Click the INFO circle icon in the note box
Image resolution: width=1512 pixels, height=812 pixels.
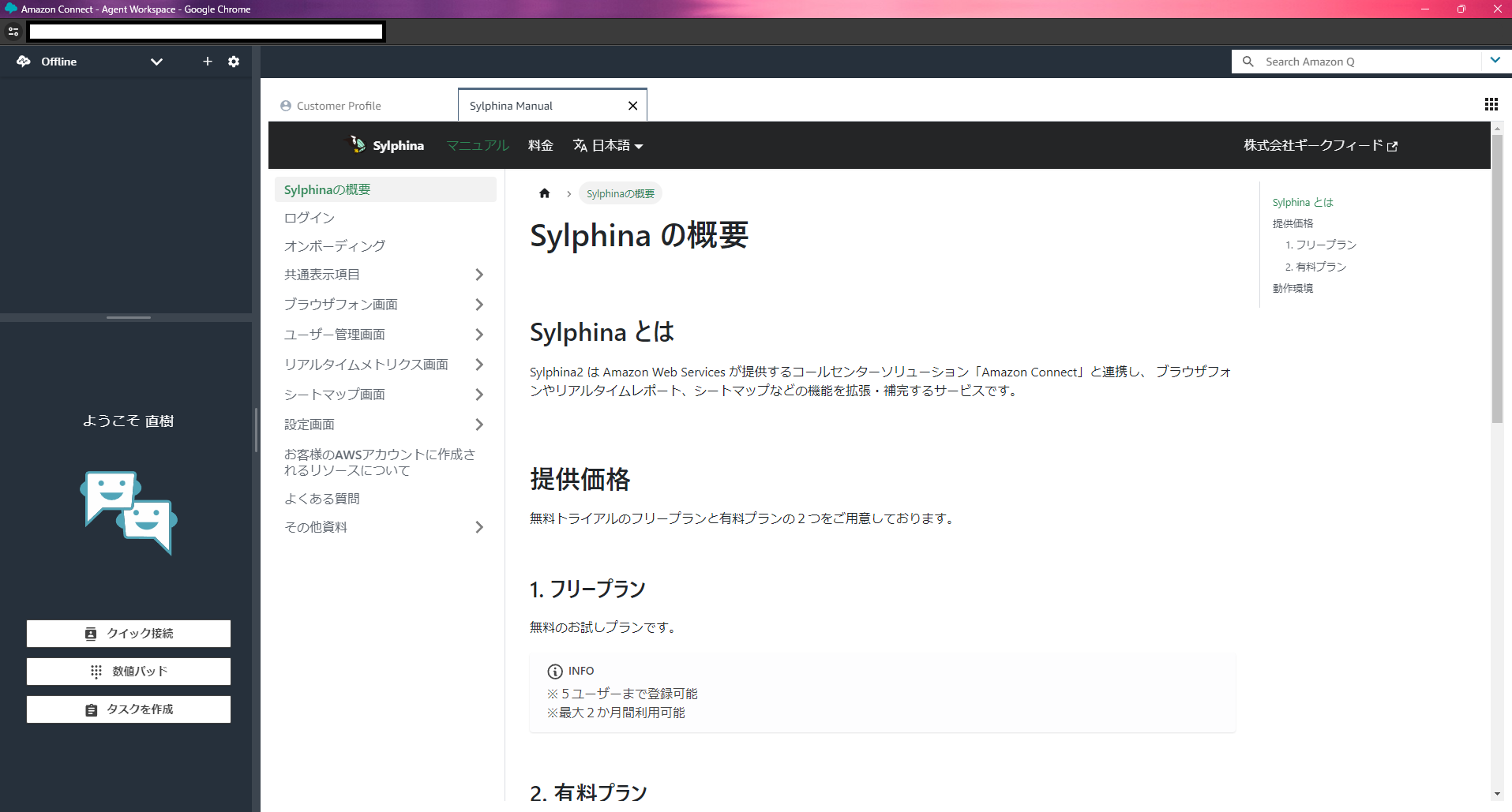pos(555,672)
